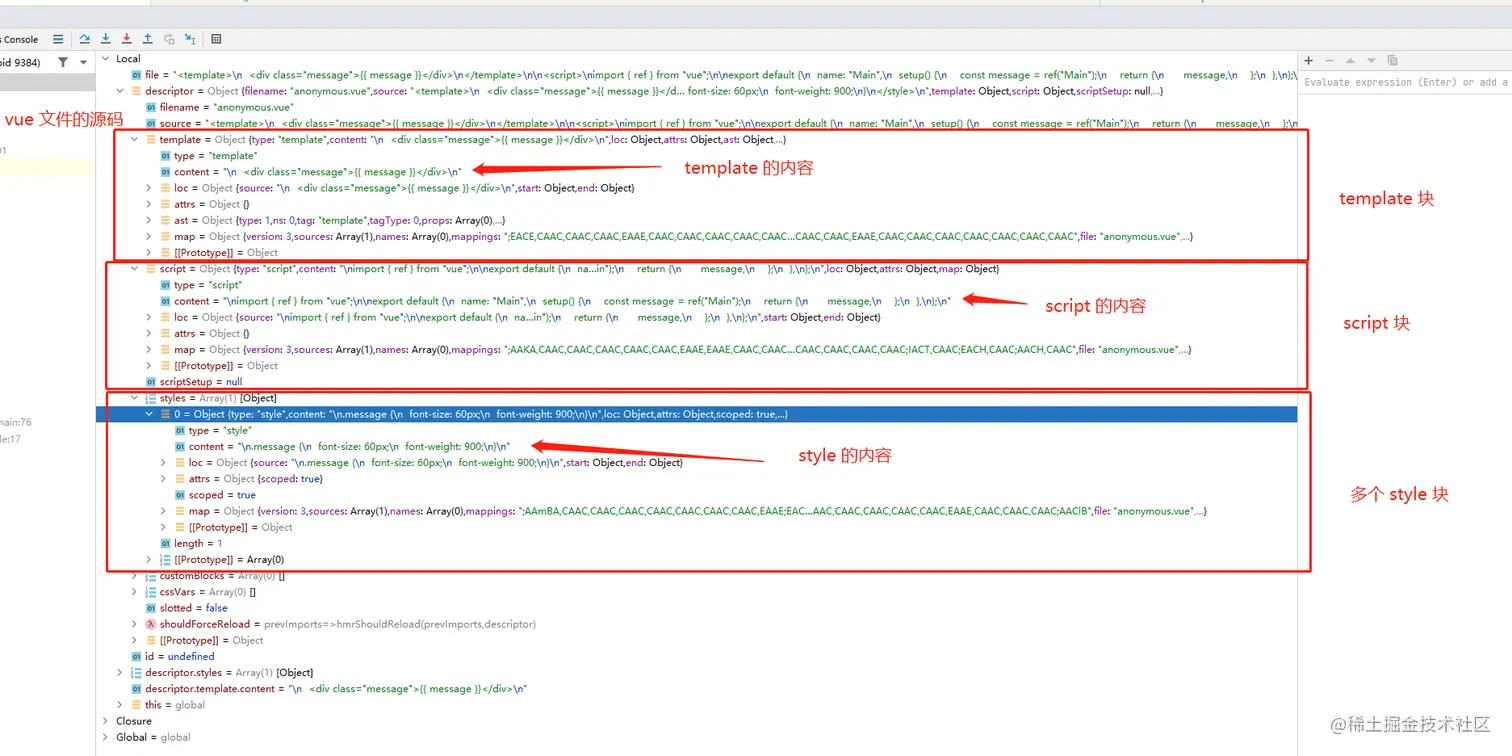Click the primitive icon beside slotted
Image resolution: width=1512 pixels, height=756 pixels.
pos(151,608)
